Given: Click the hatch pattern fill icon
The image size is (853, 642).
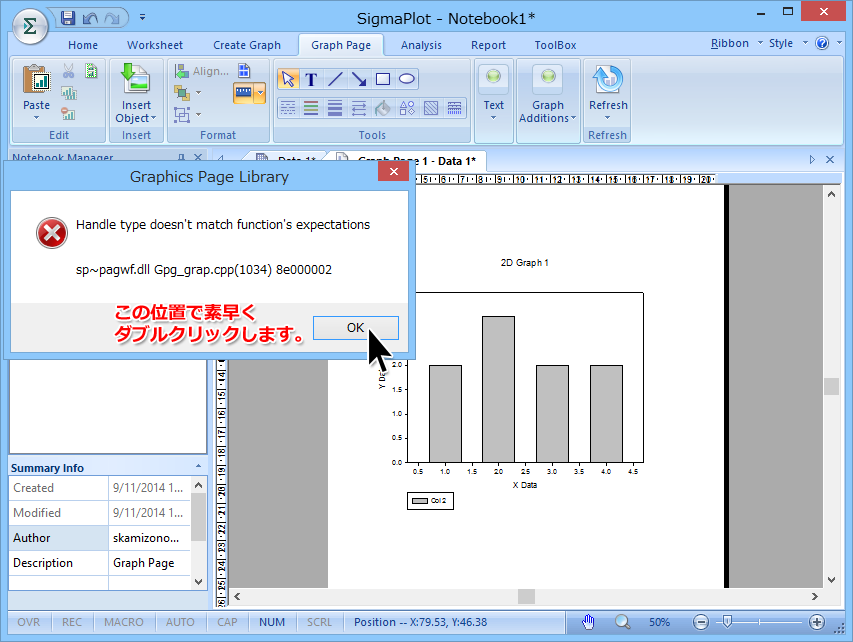Looking at the screenshot, I should [431, 108].
